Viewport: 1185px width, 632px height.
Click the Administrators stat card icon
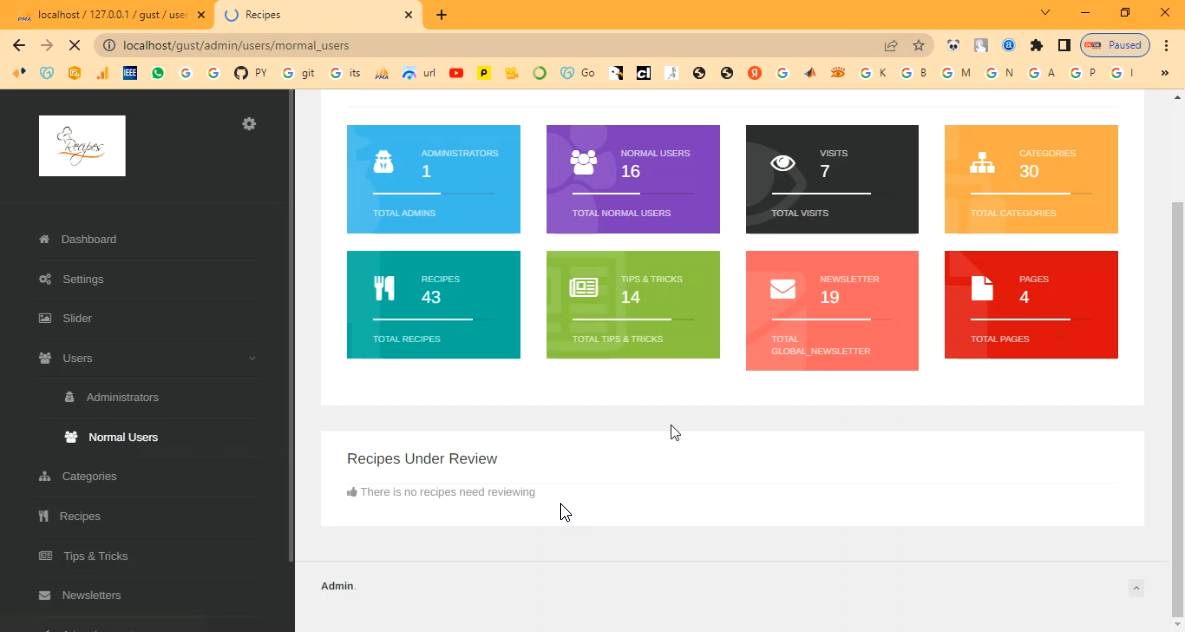point(383,162)
